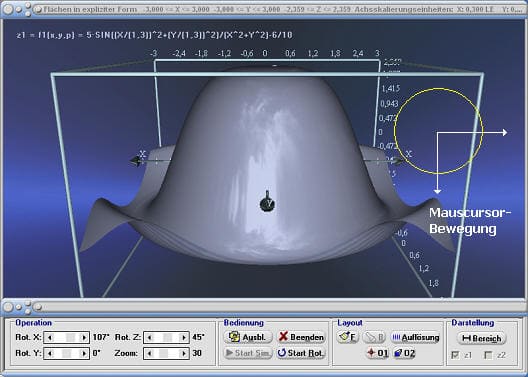Viewport: 528px width, 377px height.
Task: Click the Zoom value 30
Action: click(x=197, y=353)
